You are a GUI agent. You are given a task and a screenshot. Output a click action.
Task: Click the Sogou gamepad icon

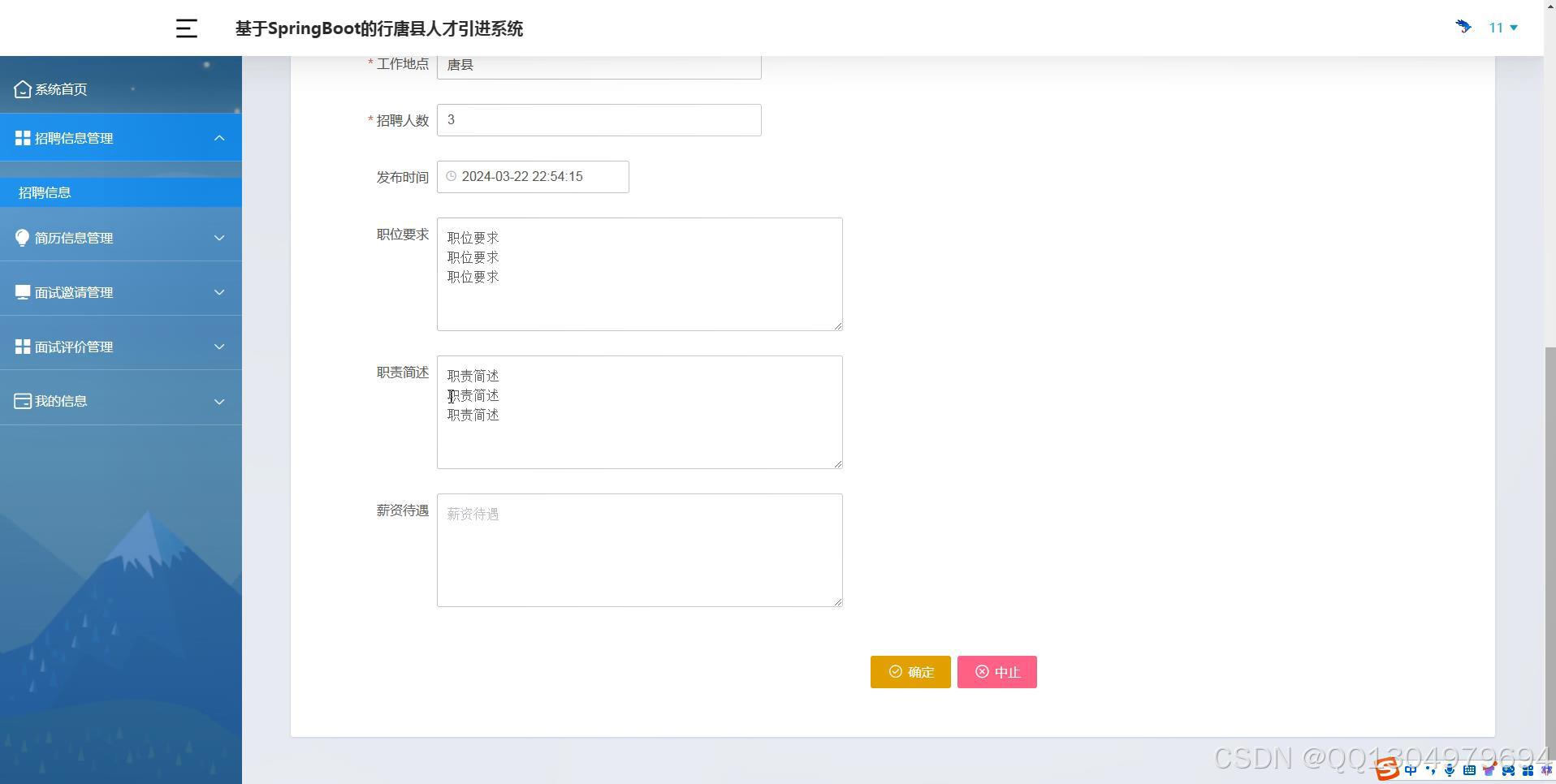coord(1508,770)
